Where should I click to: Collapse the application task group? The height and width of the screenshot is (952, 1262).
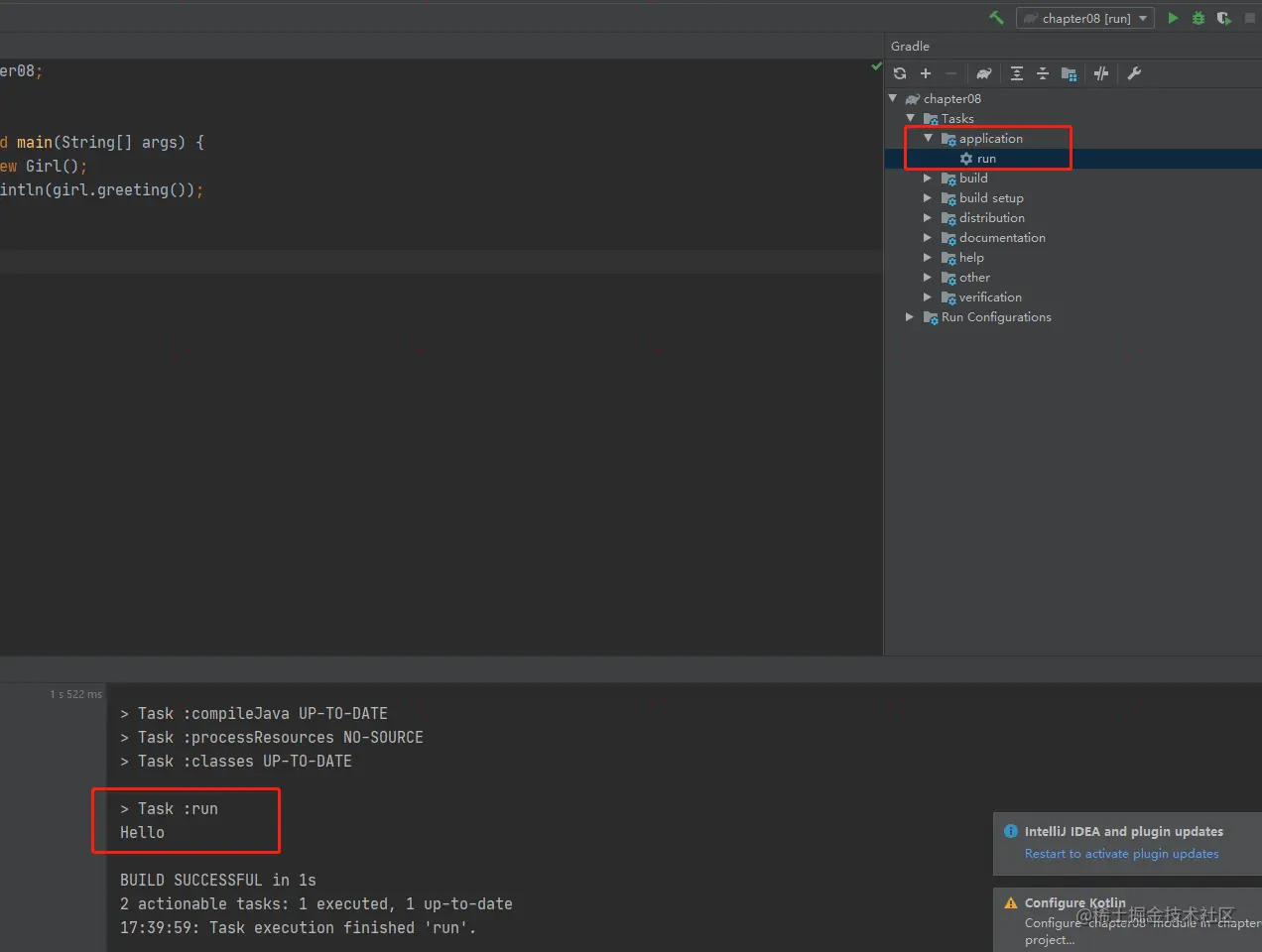(929, 138)
